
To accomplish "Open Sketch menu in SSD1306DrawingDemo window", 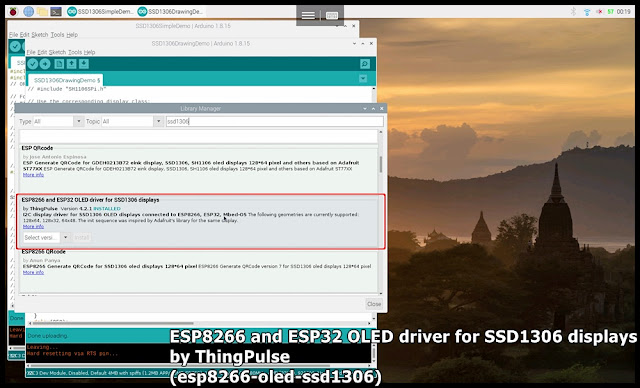I will 57,52.
